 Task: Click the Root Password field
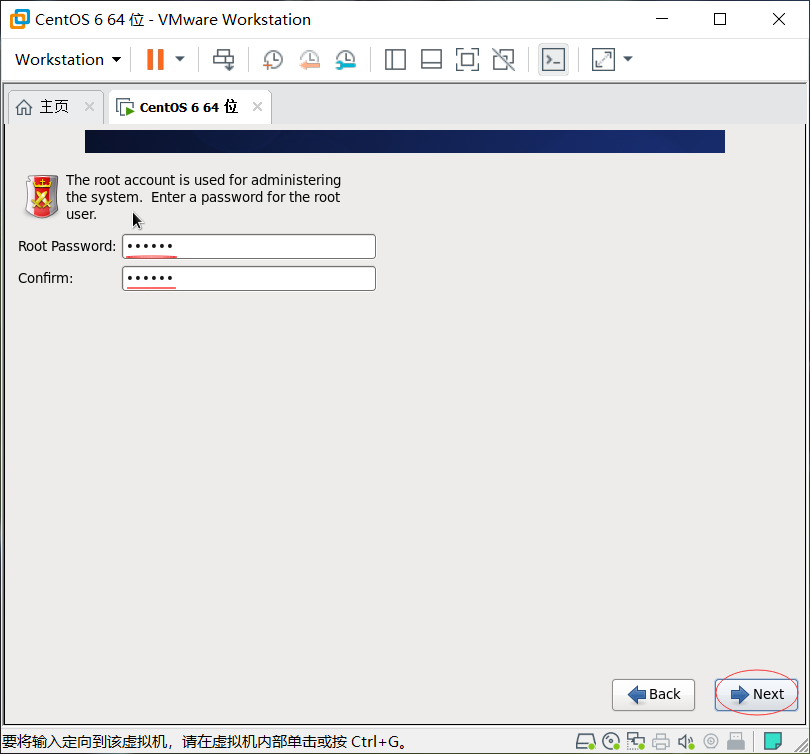click(x=249, y=246)
